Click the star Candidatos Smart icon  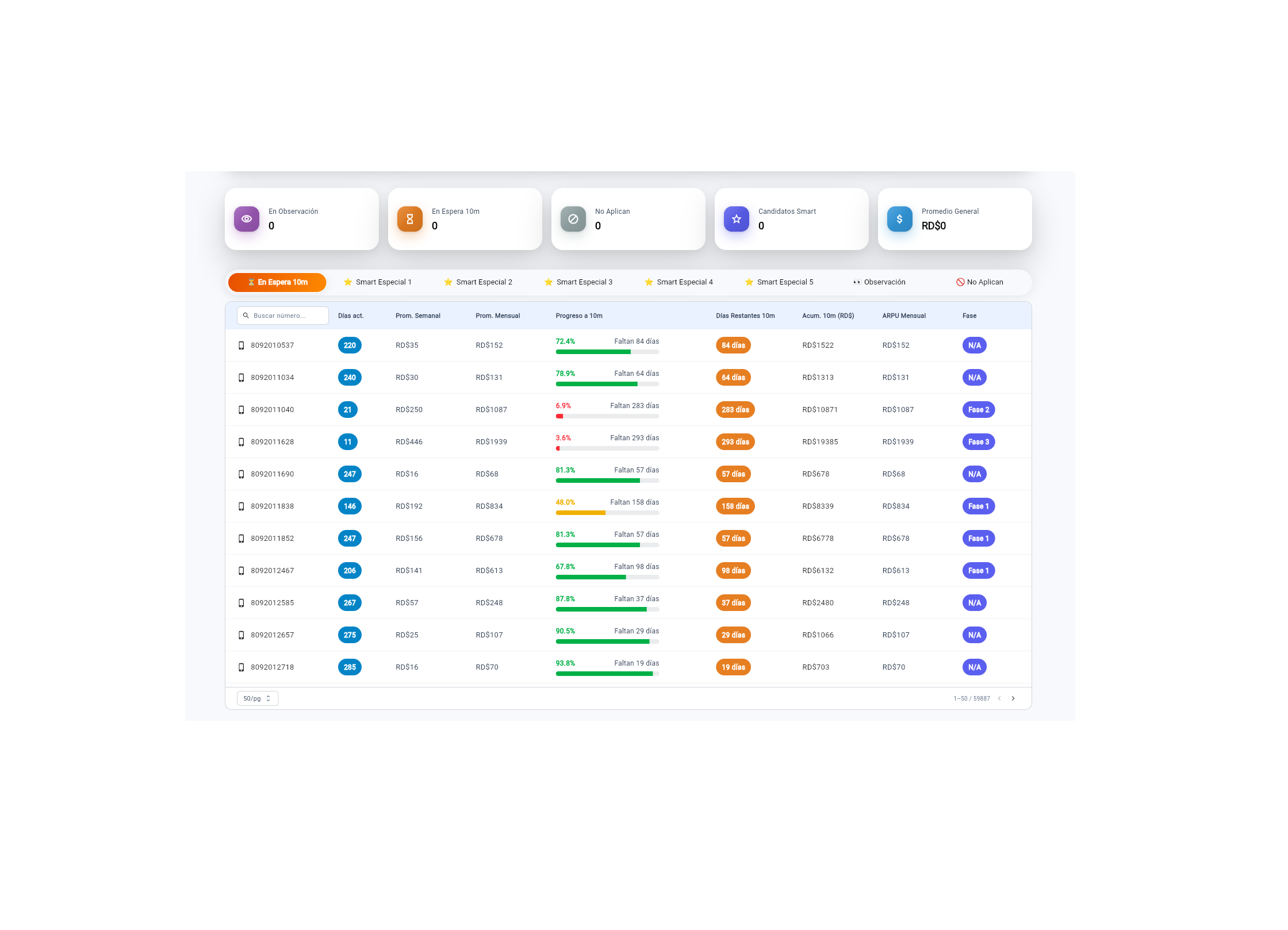tap(737, 219)
